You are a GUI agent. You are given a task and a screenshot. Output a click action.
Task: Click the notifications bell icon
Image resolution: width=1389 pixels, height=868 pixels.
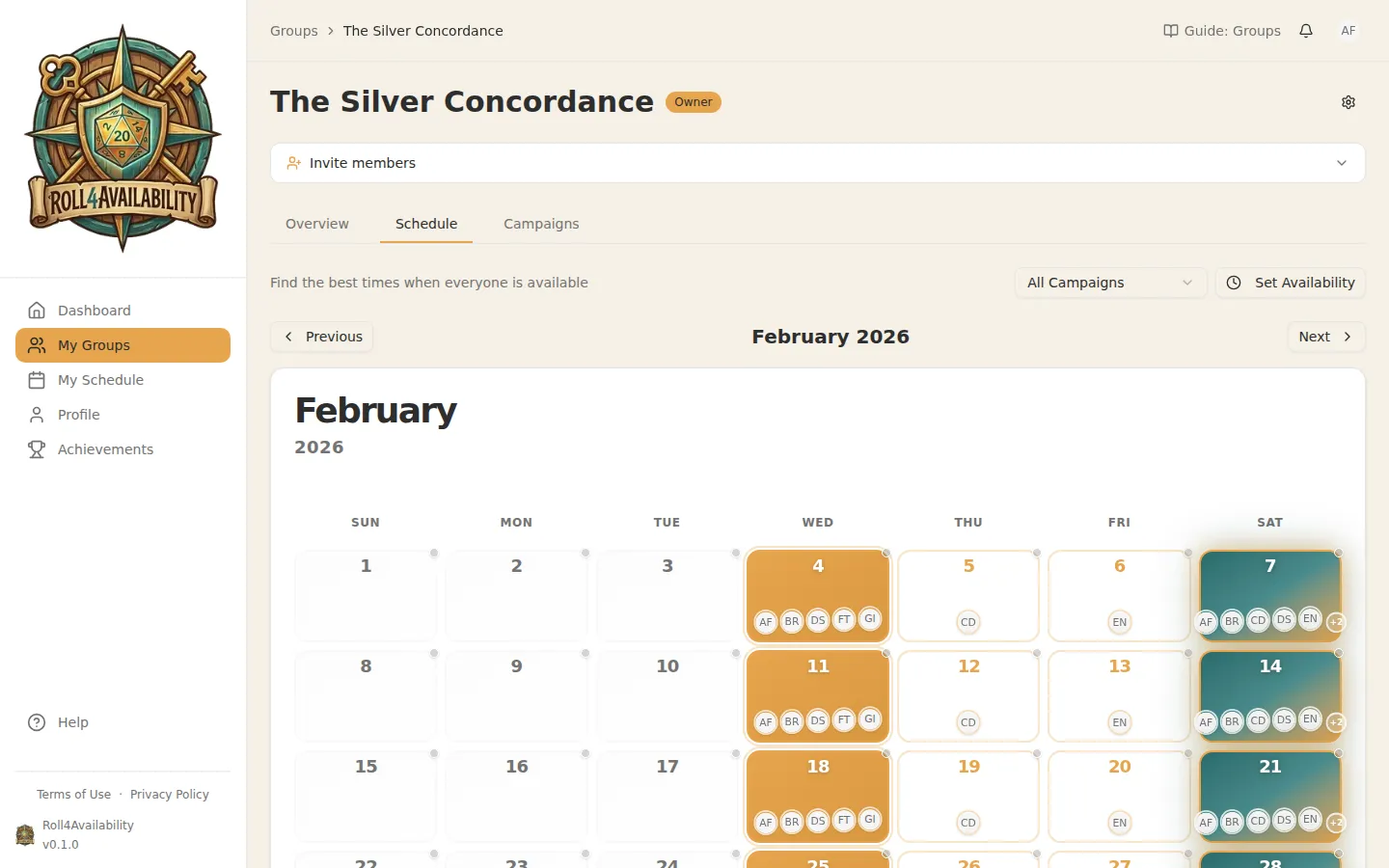1306,31
